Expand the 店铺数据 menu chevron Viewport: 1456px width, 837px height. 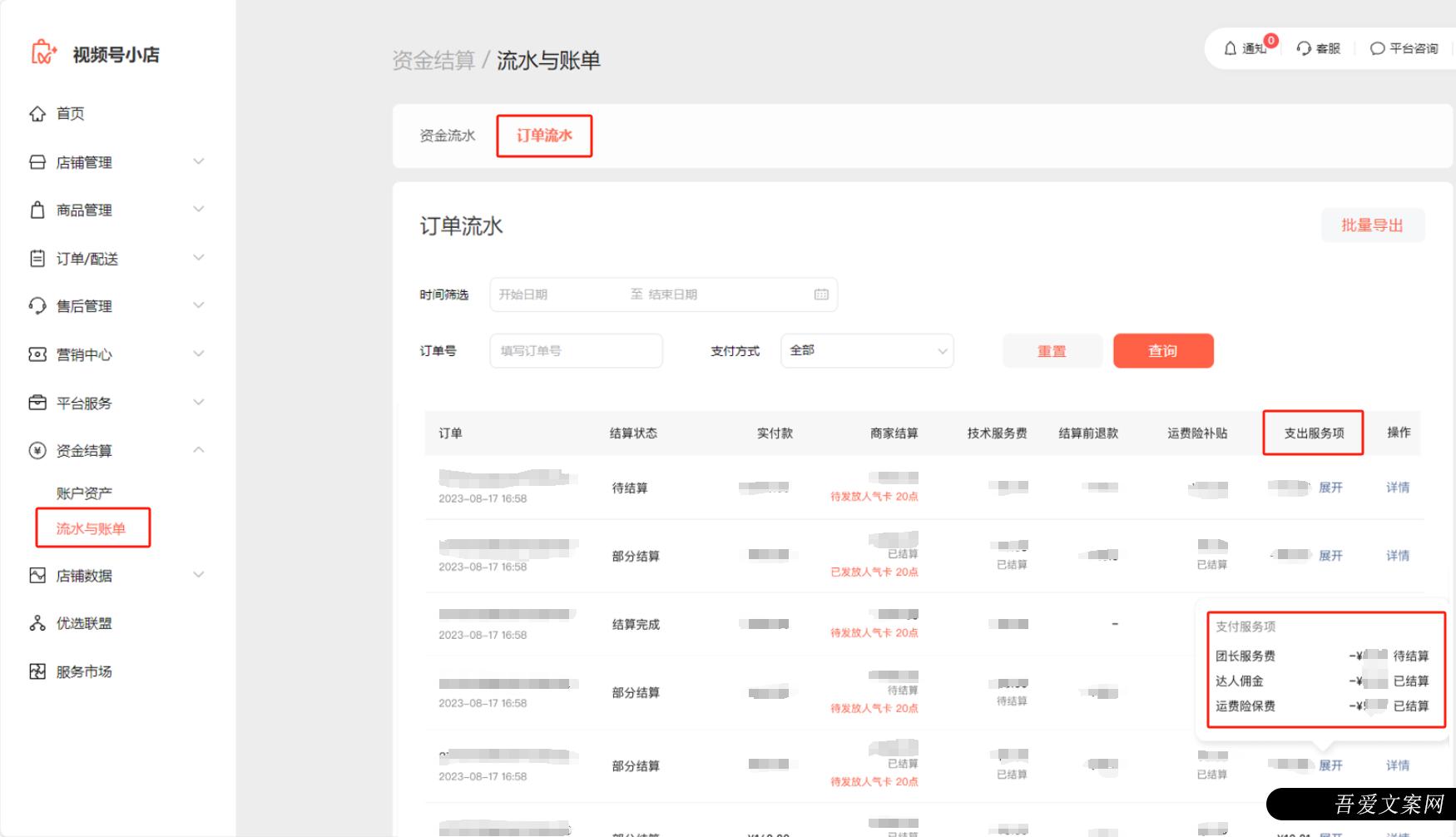pos(199,574)
